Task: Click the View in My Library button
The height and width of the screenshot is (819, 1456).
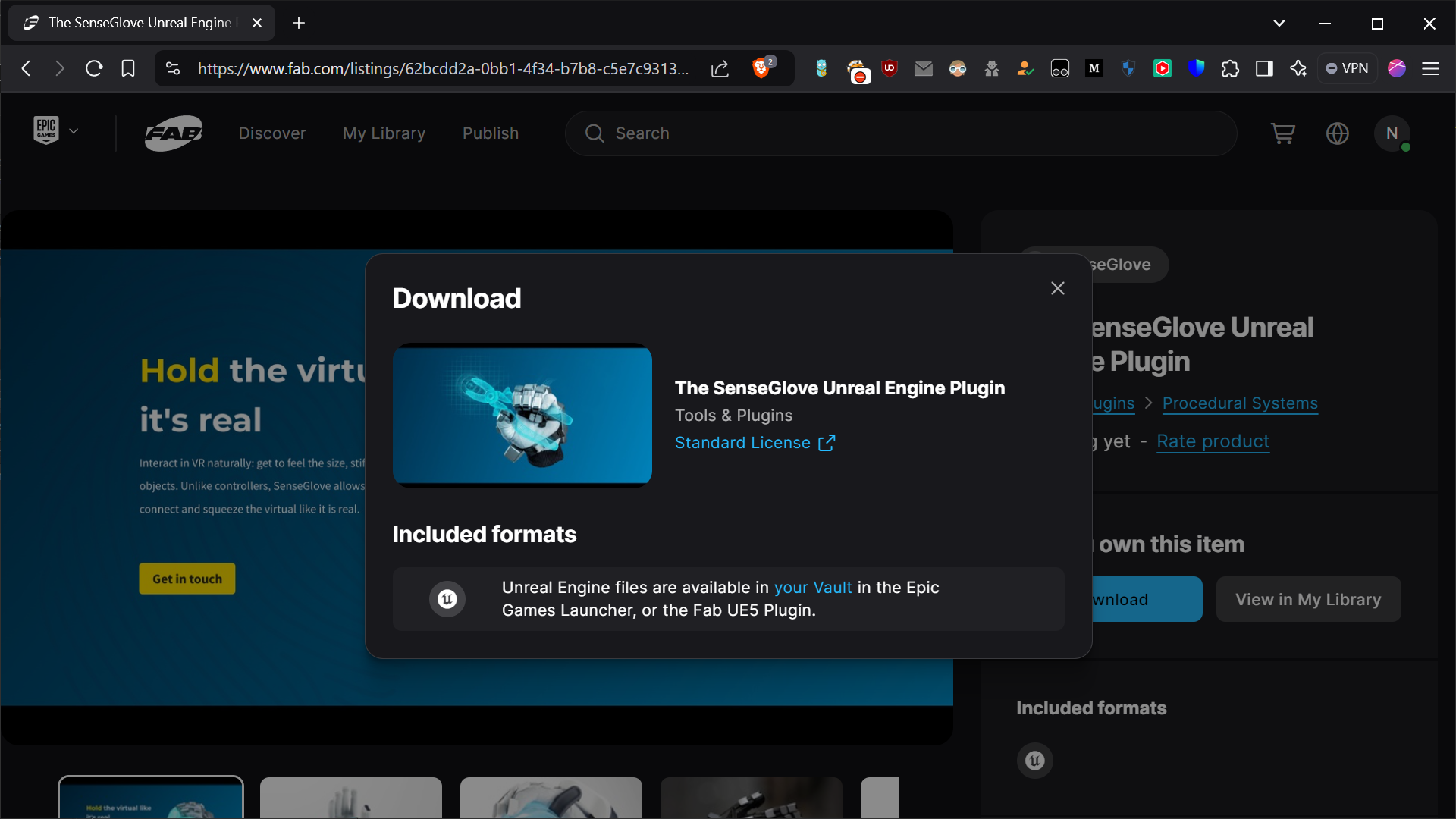Action: pyautogui.click(x=1308, y=599)
